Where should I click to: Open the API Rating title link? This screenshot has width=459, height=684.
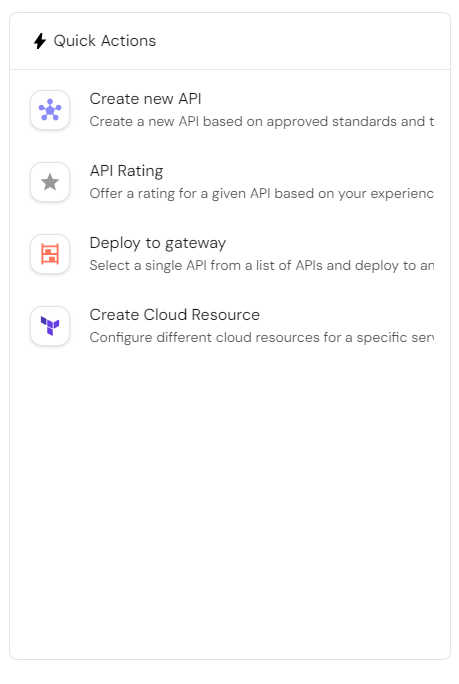[x=127, y=171]
